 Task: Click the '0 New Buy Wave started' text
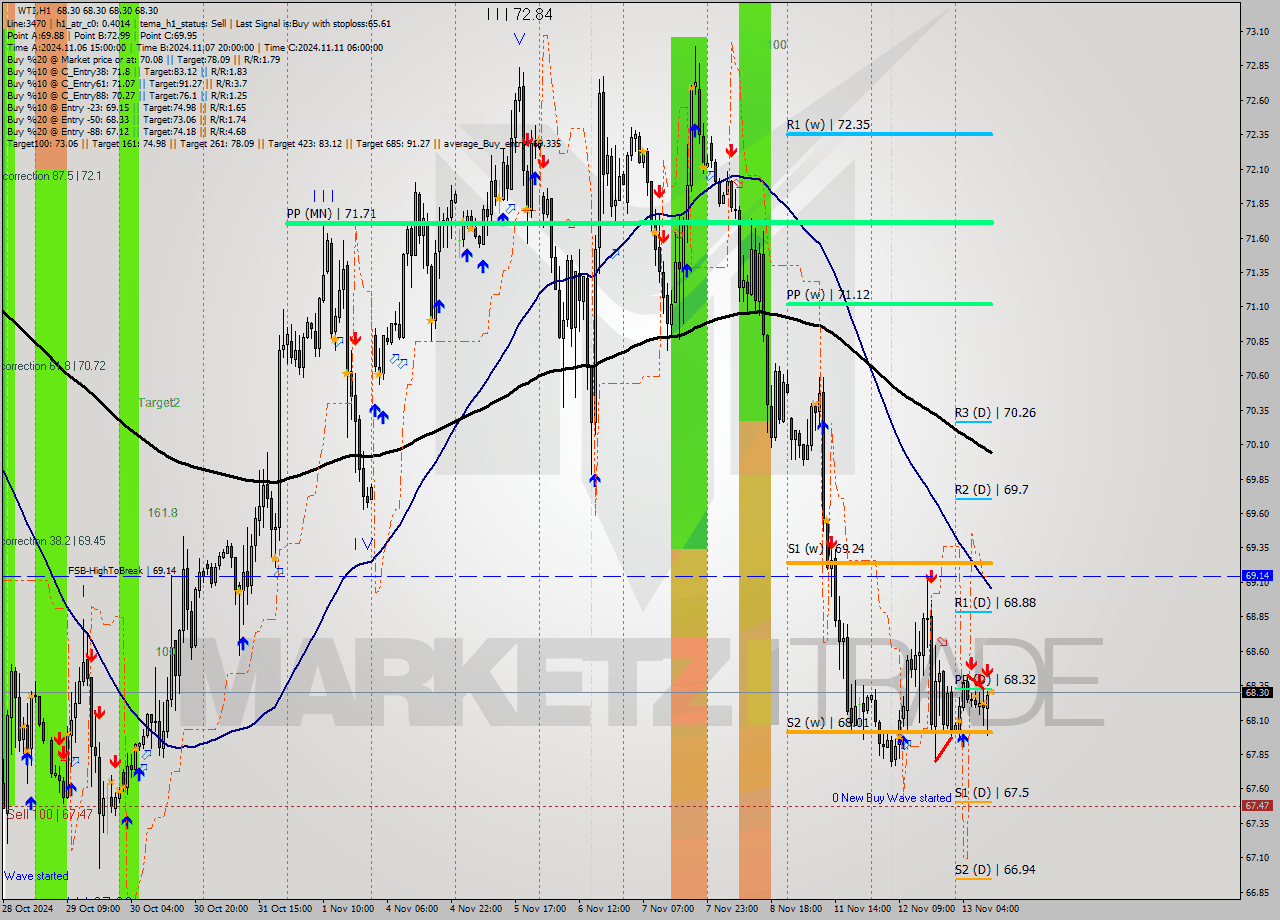point(892,798)
